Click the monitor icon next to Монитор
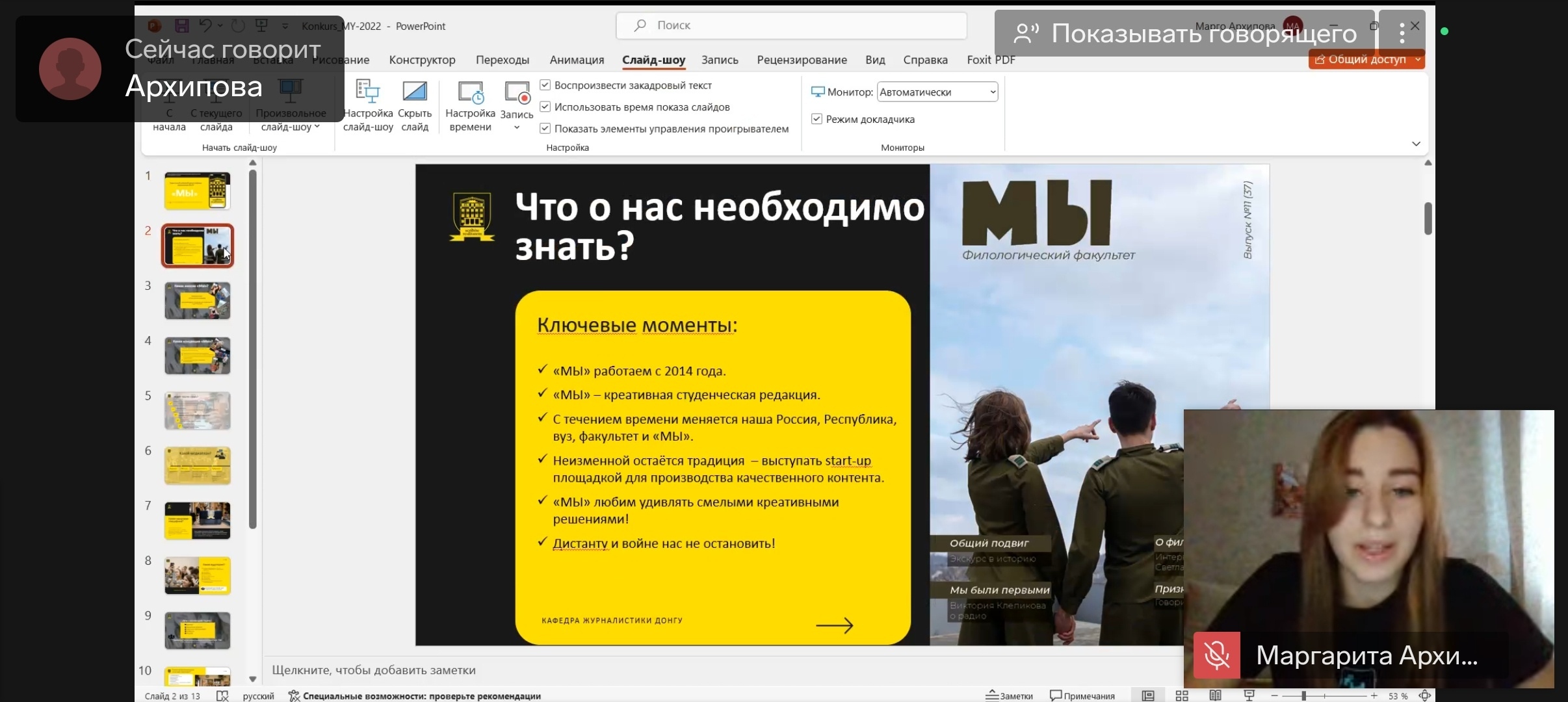 818,92
